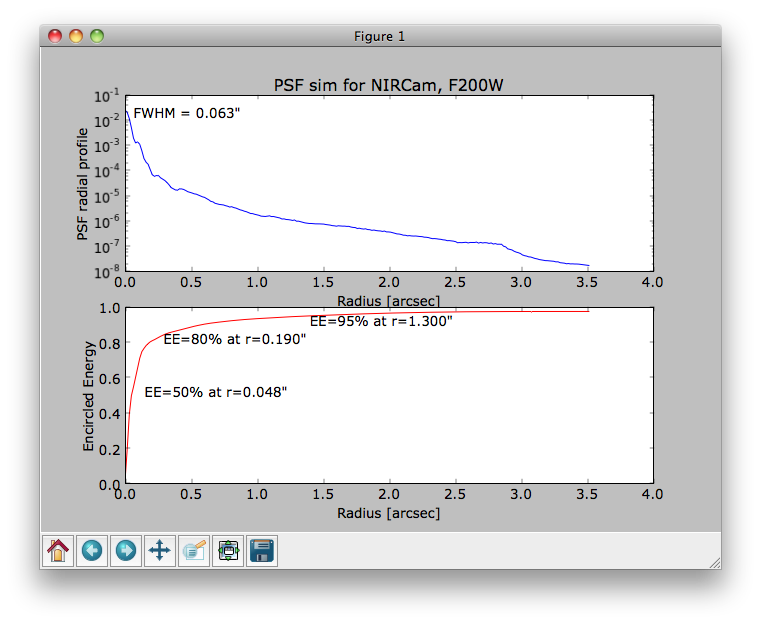Click the EE=95% at r=1.300" label
761x624 pixels.
pos(381,321)
